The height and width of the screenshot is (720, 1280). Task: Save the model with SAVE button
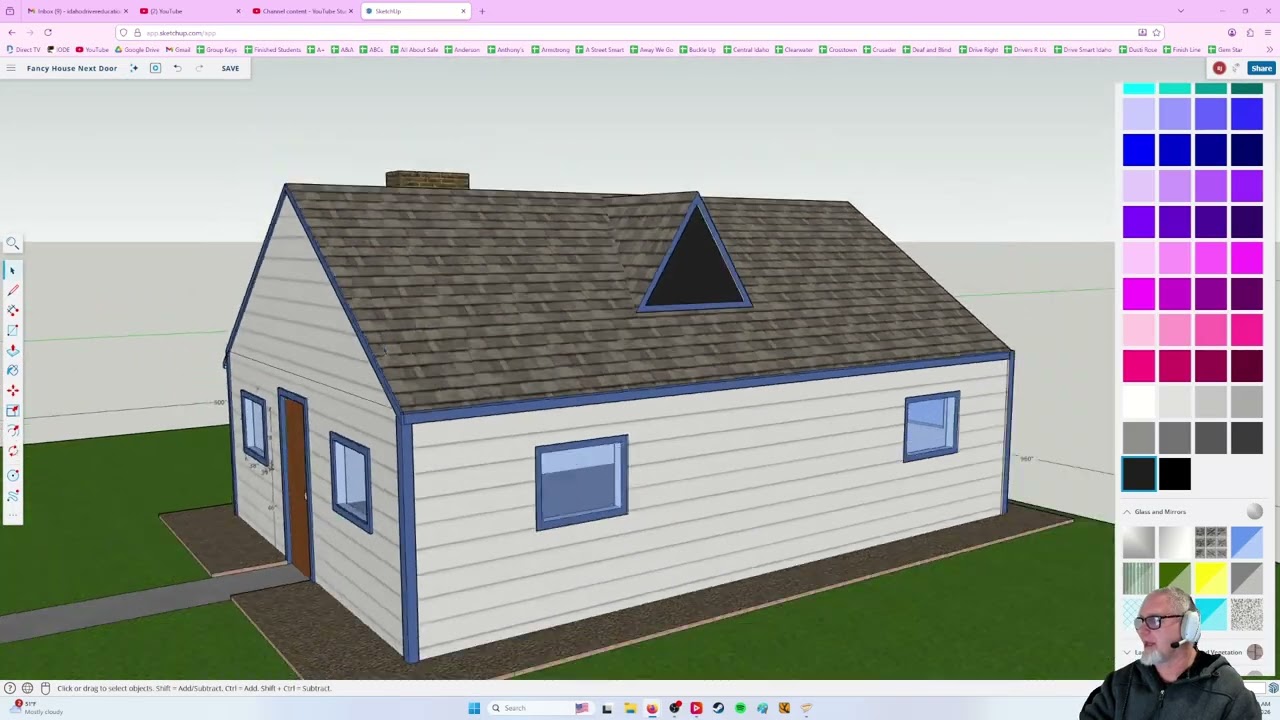coord(230,68)
